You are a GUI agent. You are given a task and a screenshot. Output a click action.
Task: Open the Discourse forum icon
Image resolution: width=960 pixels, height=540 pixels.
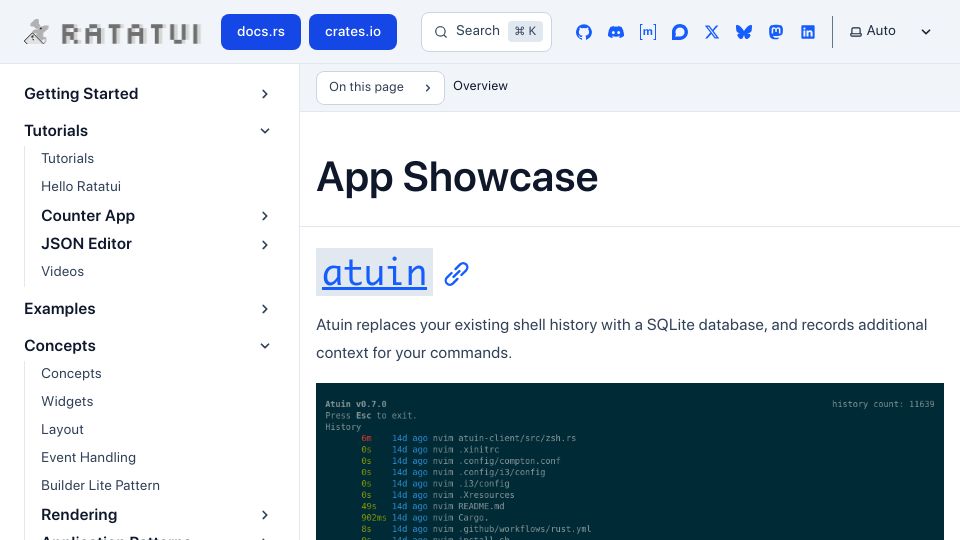click(680, 32)
